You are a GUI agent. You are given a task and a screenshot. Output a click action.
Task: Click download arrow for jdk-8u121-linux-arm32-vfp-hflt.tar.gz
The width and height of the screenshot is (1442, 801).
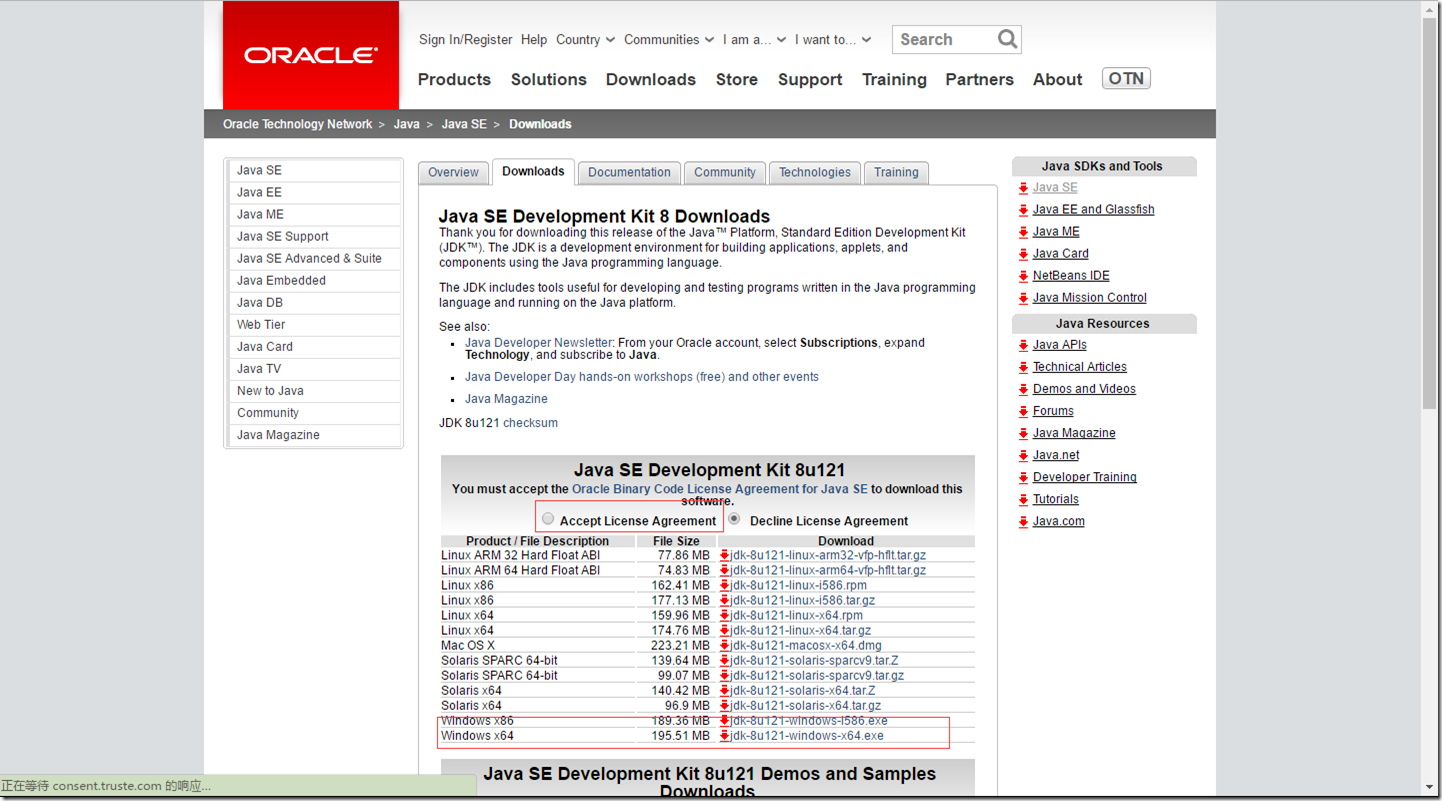tap(724, 555)
